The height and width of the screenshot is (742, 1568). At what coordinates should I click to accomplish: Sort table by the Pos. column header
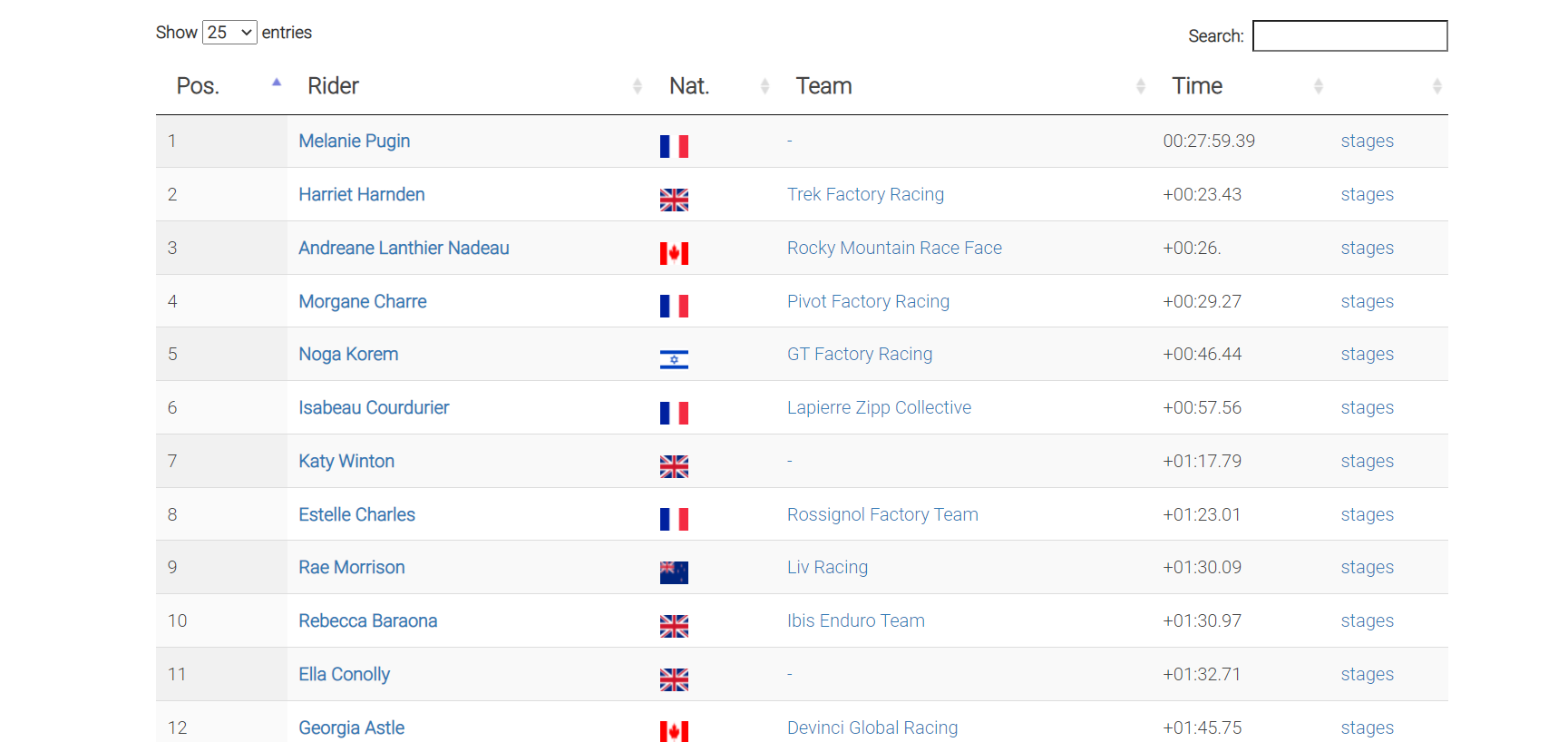199,86
